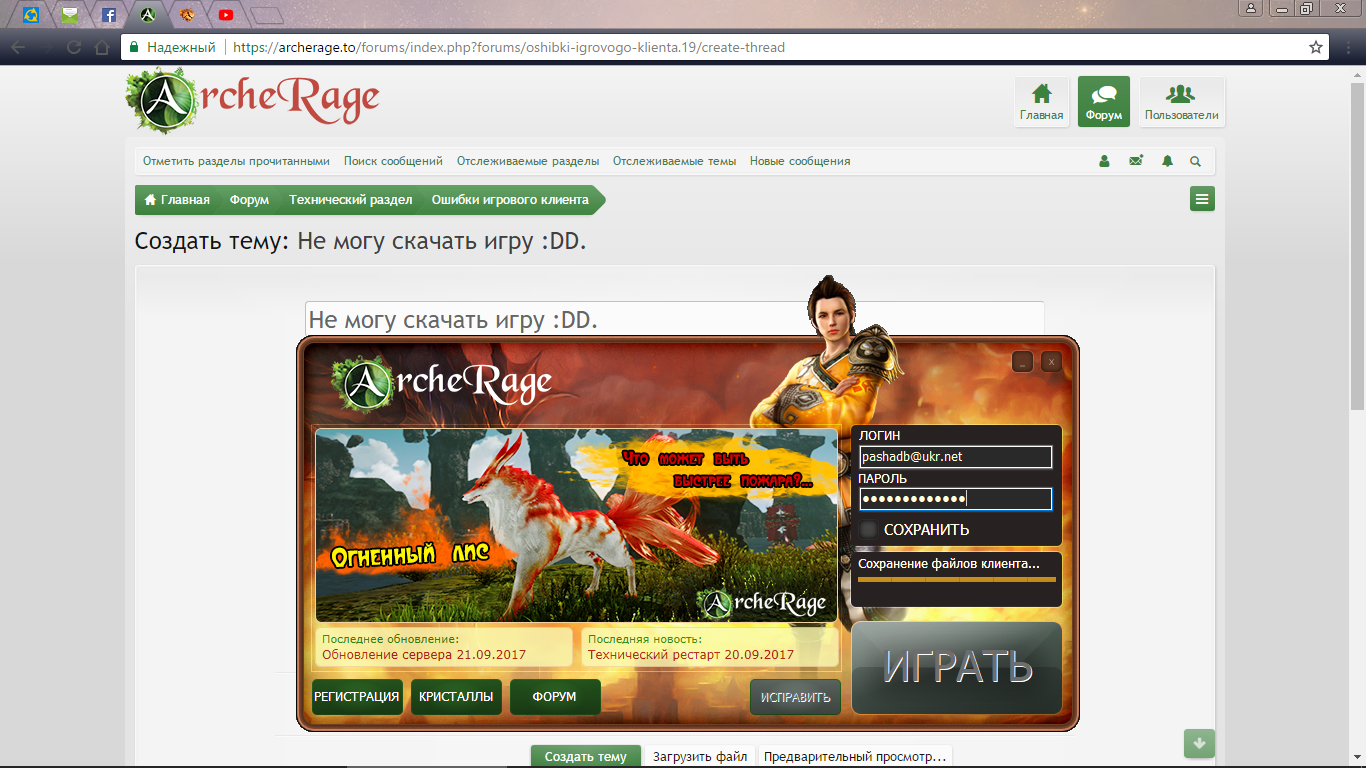Click the Chrome profile person button
Screen dimensions: 1366x768
[x=1251, y=8]
